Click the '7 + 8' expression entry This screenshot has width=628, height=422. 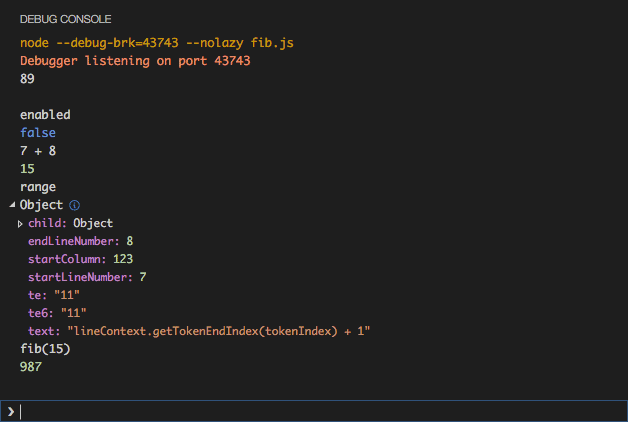pyautogui.click(x=38, y=151)
